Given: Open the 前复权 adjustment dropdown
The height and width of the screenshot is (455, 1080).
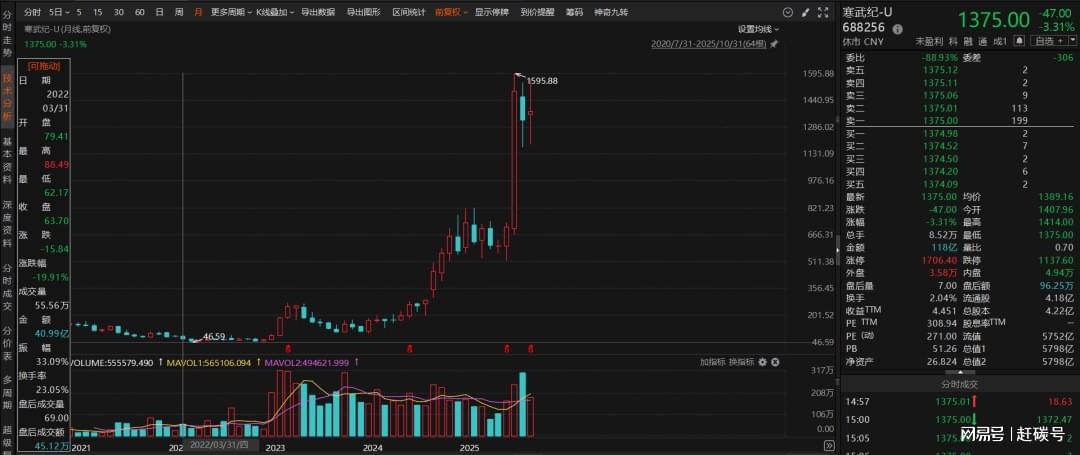Looking at the screenshot, I should click(451, 12).
